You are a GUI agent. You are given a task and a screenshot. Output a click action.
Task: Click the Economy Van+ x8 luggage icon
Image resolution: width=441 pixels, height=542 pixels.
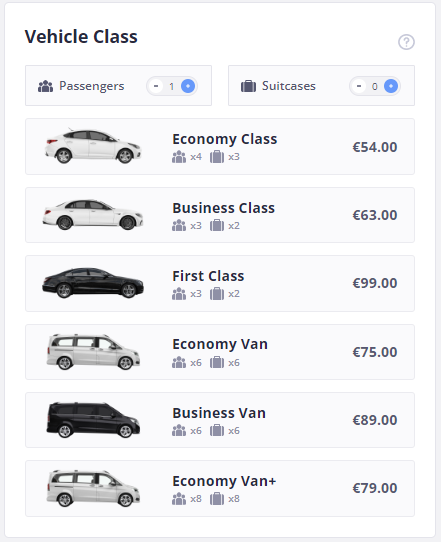pyautogui.click(x=217, y=499)
